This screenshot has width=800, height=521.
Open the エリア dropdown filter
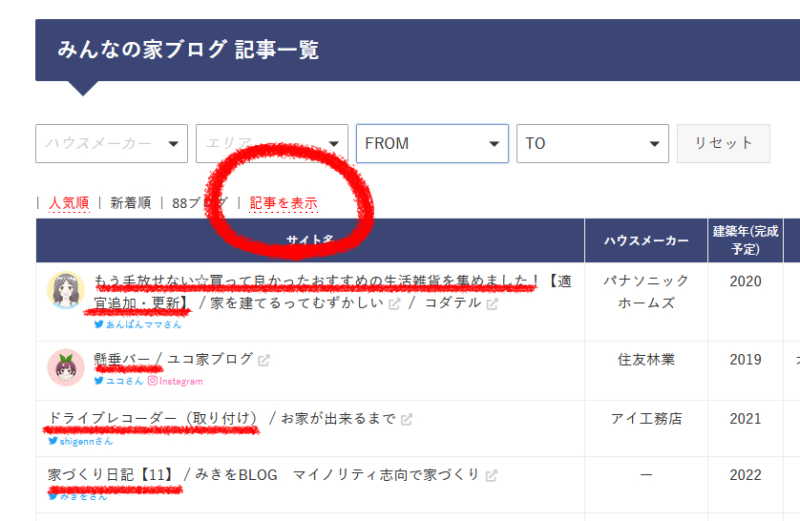[271, 143]
